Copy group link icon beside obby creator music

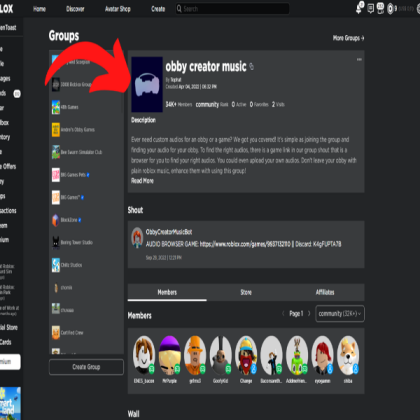coord(252,67)
